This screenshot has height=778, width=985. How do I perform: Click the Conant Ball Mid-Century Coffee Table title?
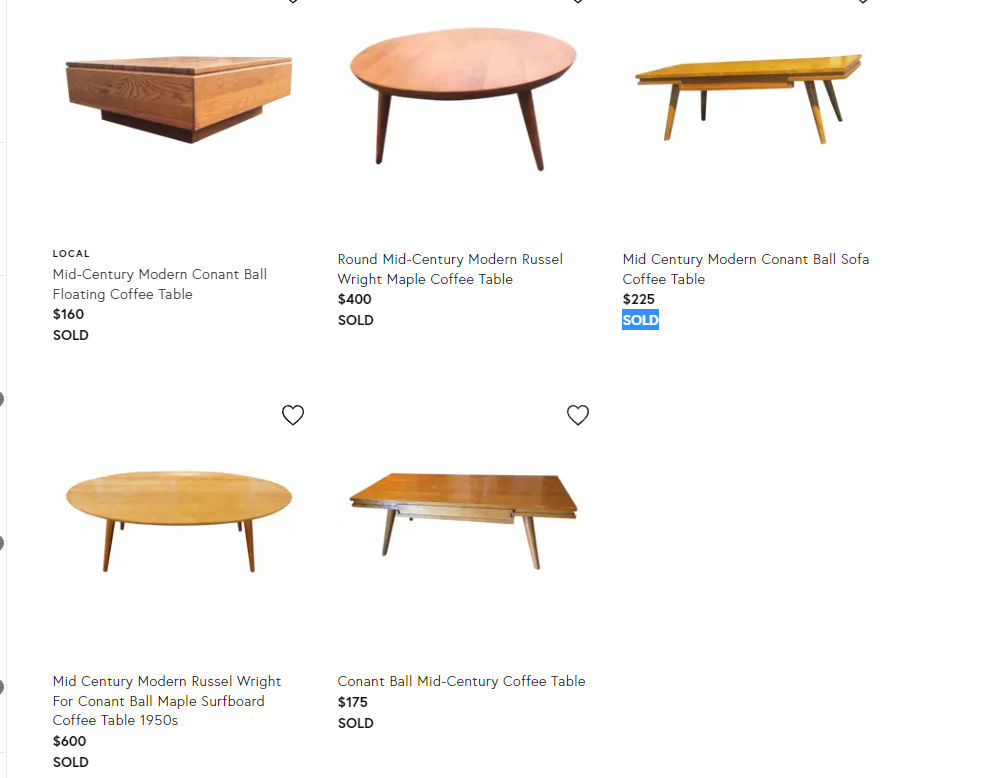[461, 681]
